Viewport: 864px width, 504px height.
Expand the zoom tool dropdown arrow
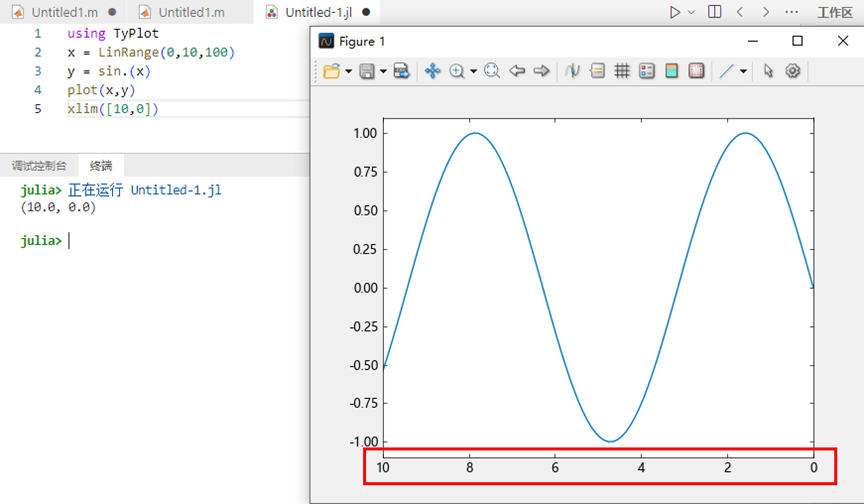pos(473,71)
